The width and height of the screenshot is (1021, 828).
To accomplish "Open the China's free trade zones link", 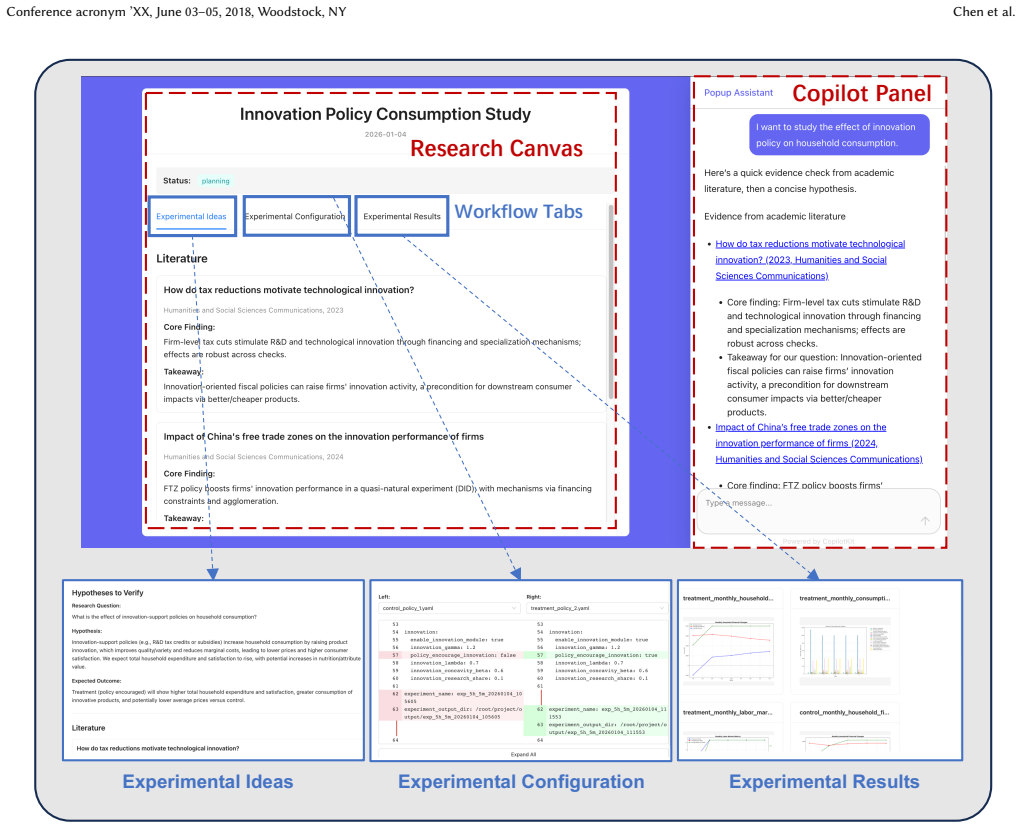I will [x=818, y=443].
